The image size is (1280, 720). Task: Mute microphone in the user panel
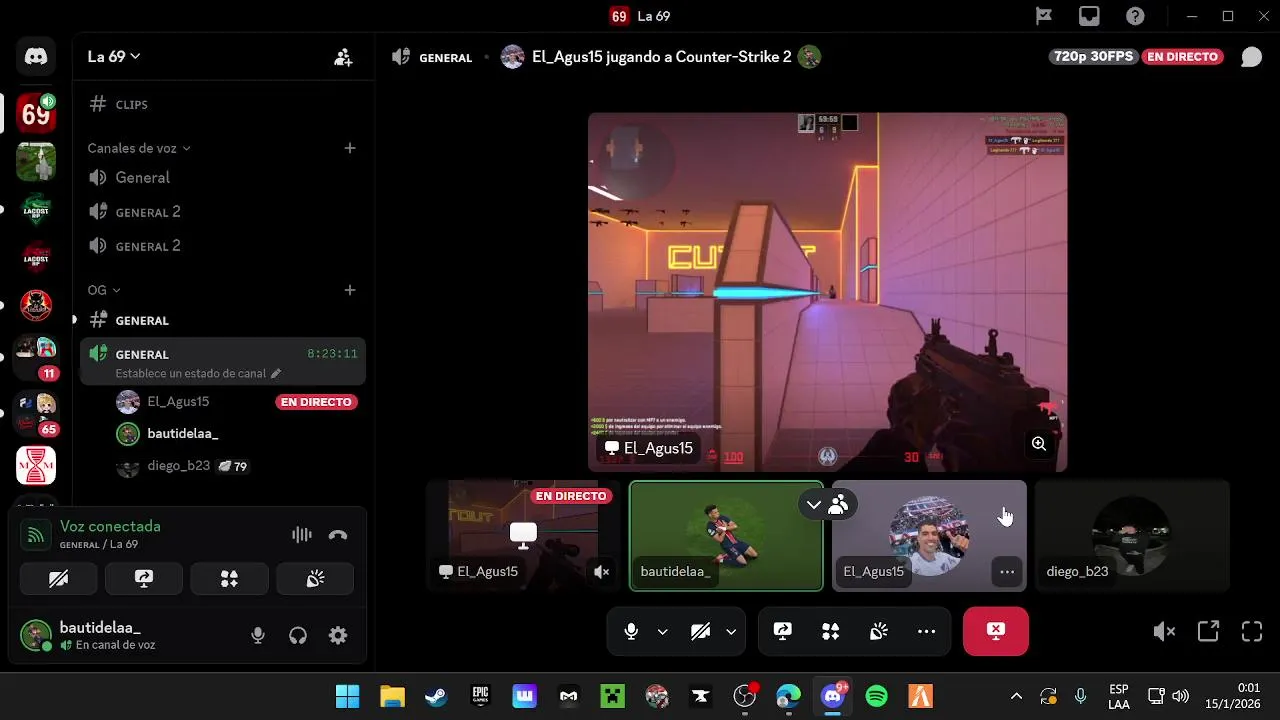(x=258, y=635)
